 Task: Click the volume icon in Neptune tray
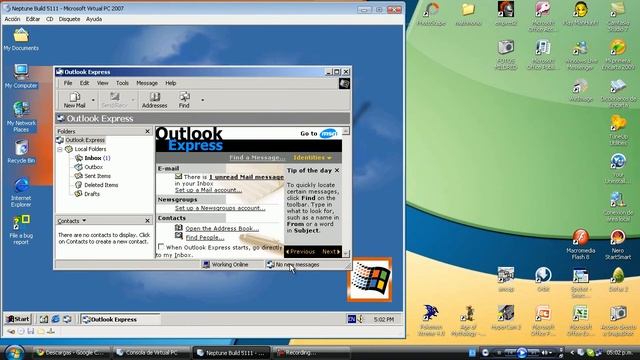(360, 319)
